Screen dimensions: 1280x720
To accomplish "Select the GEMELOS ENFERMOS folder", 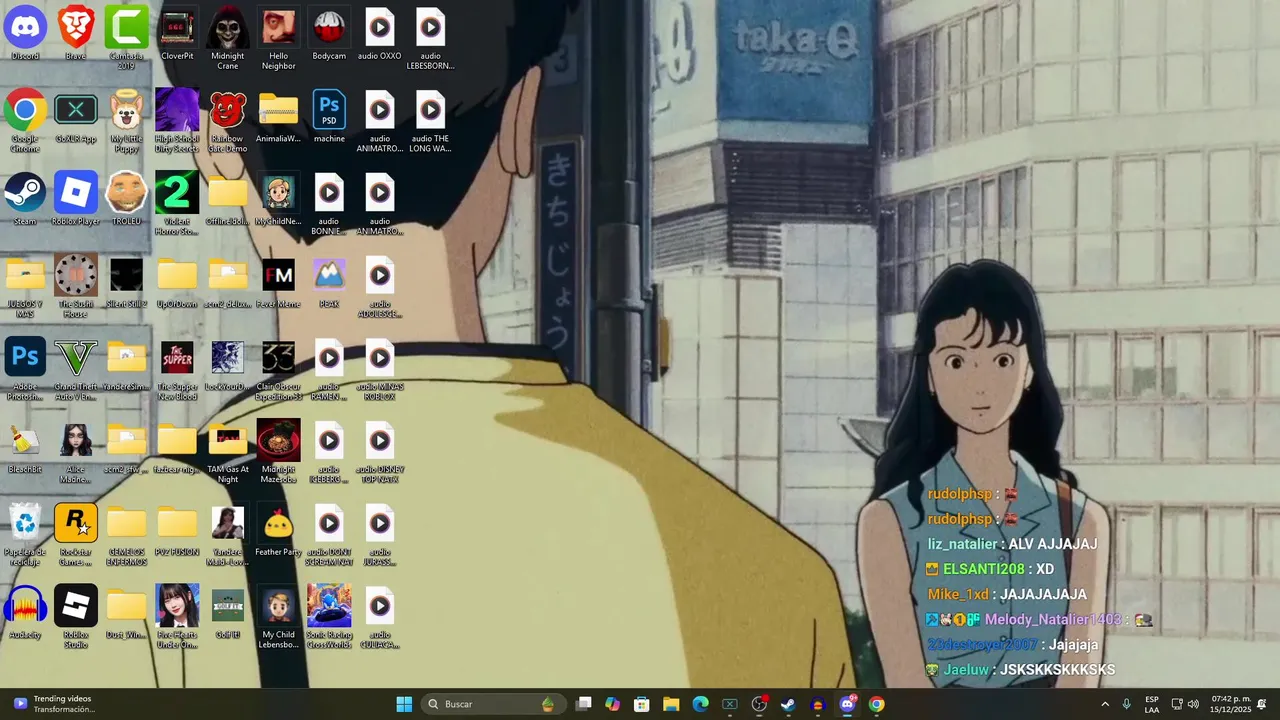I will click(x=126, y=535).
